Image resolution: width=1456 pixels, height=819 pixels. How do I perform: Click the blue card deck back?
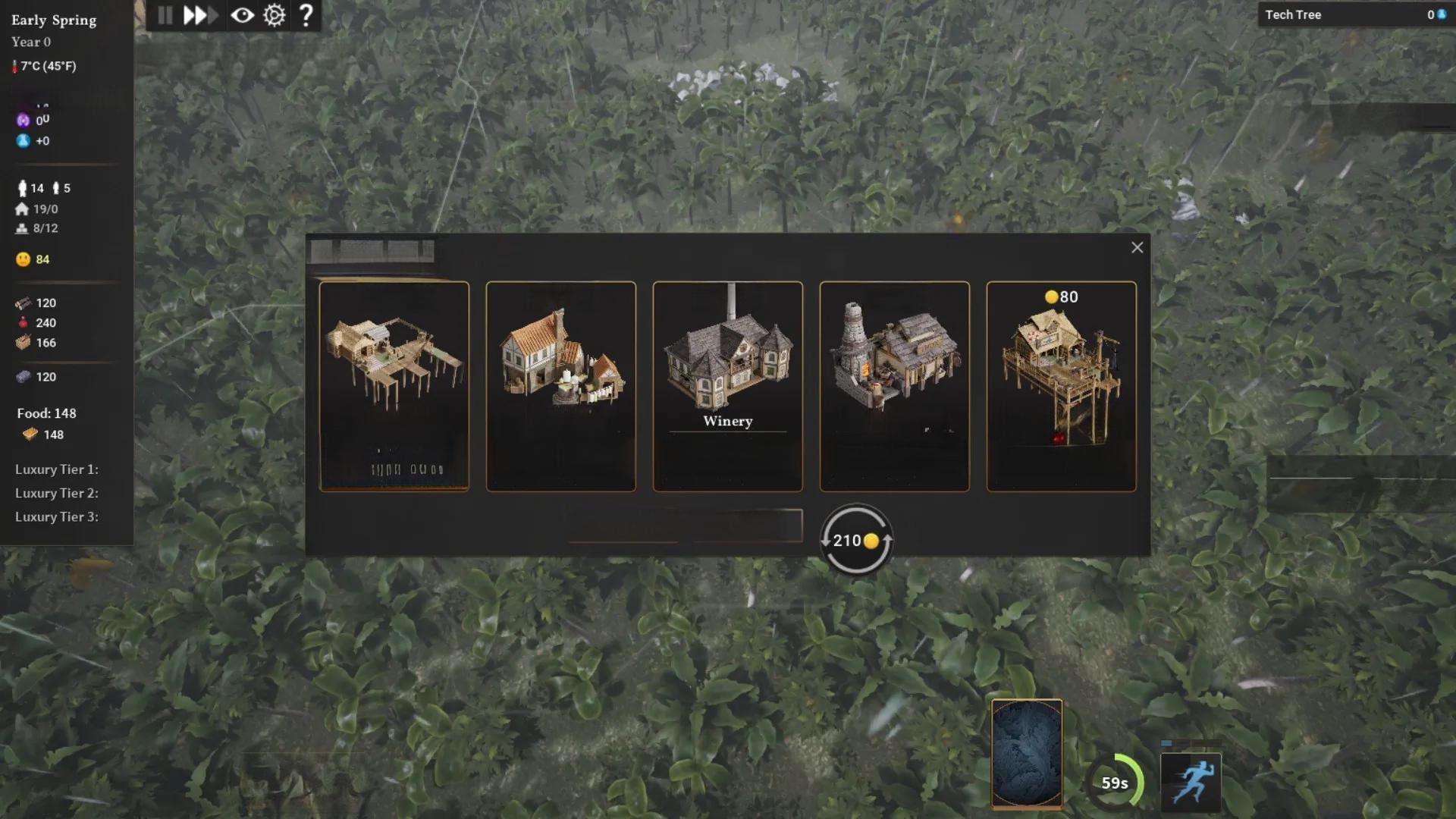tap(1027, 753)
